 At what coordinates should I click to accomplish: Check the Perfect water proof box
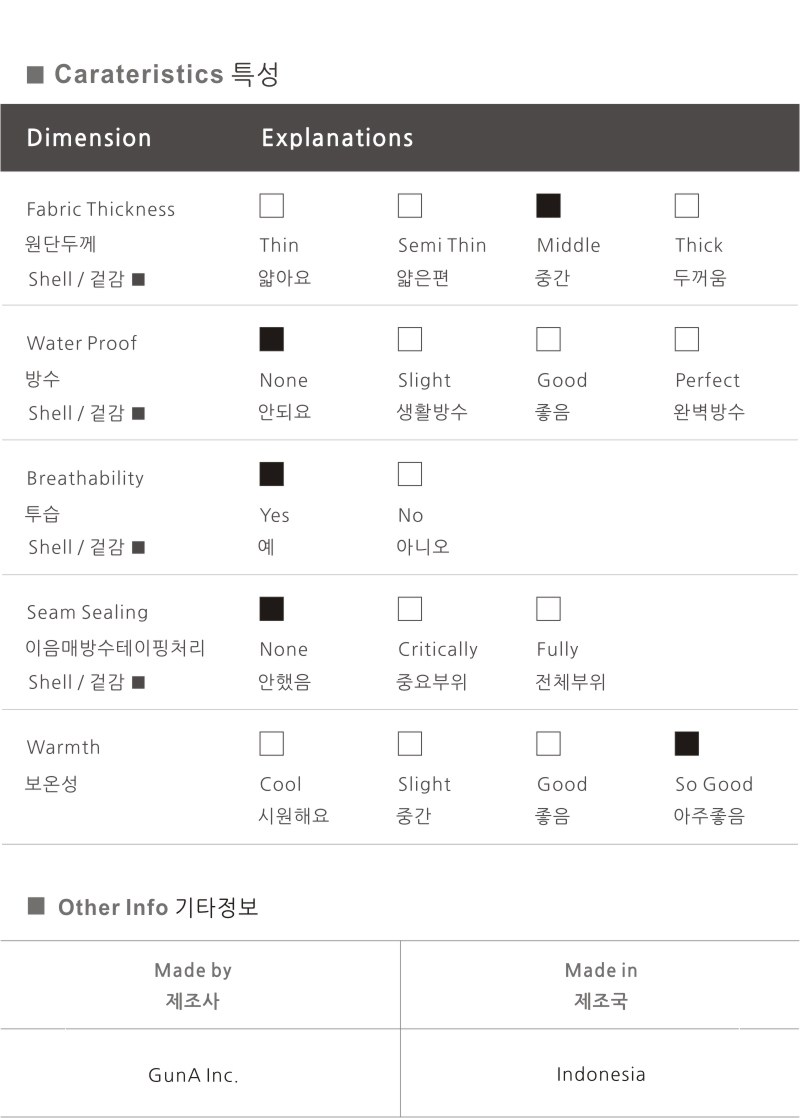pos(687,340)
